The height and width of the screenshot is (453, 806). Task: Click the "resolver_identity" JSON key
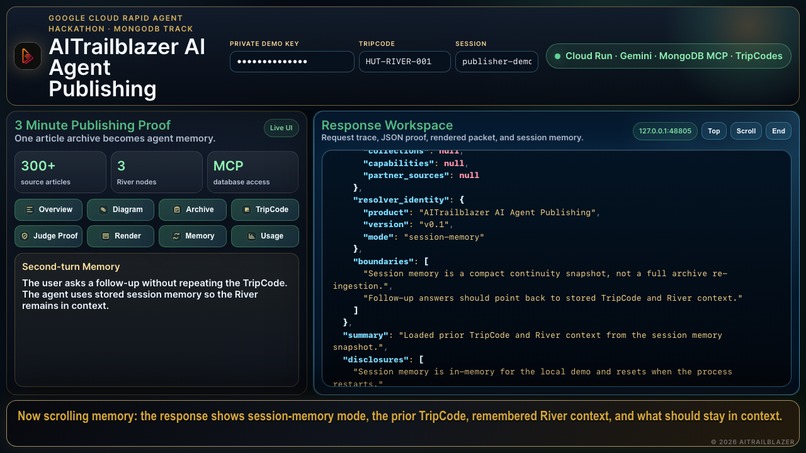tap(401, 200)
